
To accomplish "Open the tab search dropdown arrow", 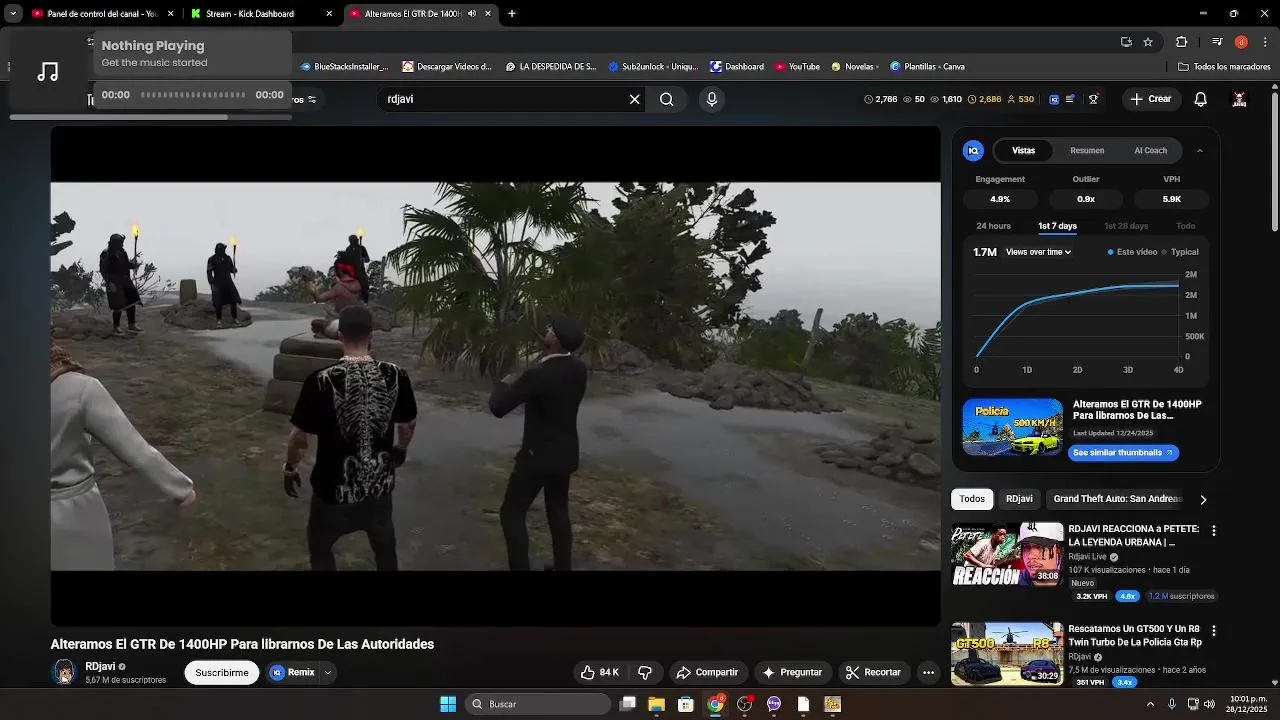I will 13,13.
